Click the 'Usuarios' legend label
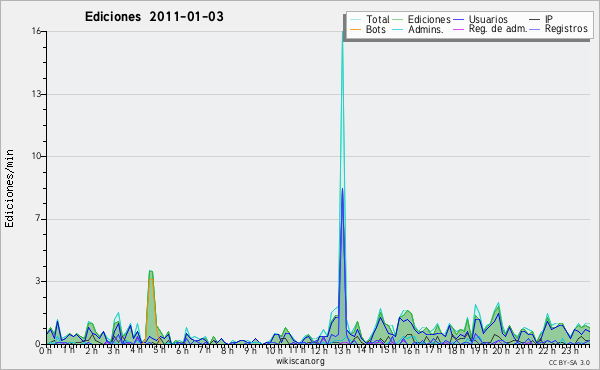 (x=488, y=19)
